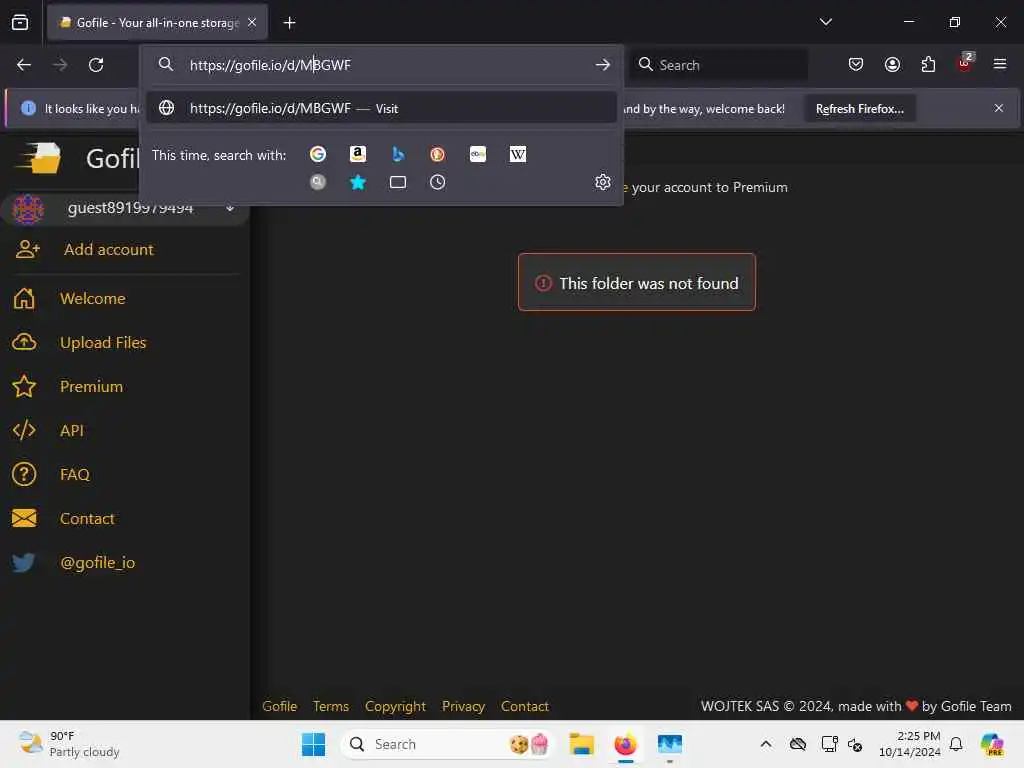The height and width of the screenshot is (768, 1024).
Task: Open API in the sidebar
Action: coord(72,430)
